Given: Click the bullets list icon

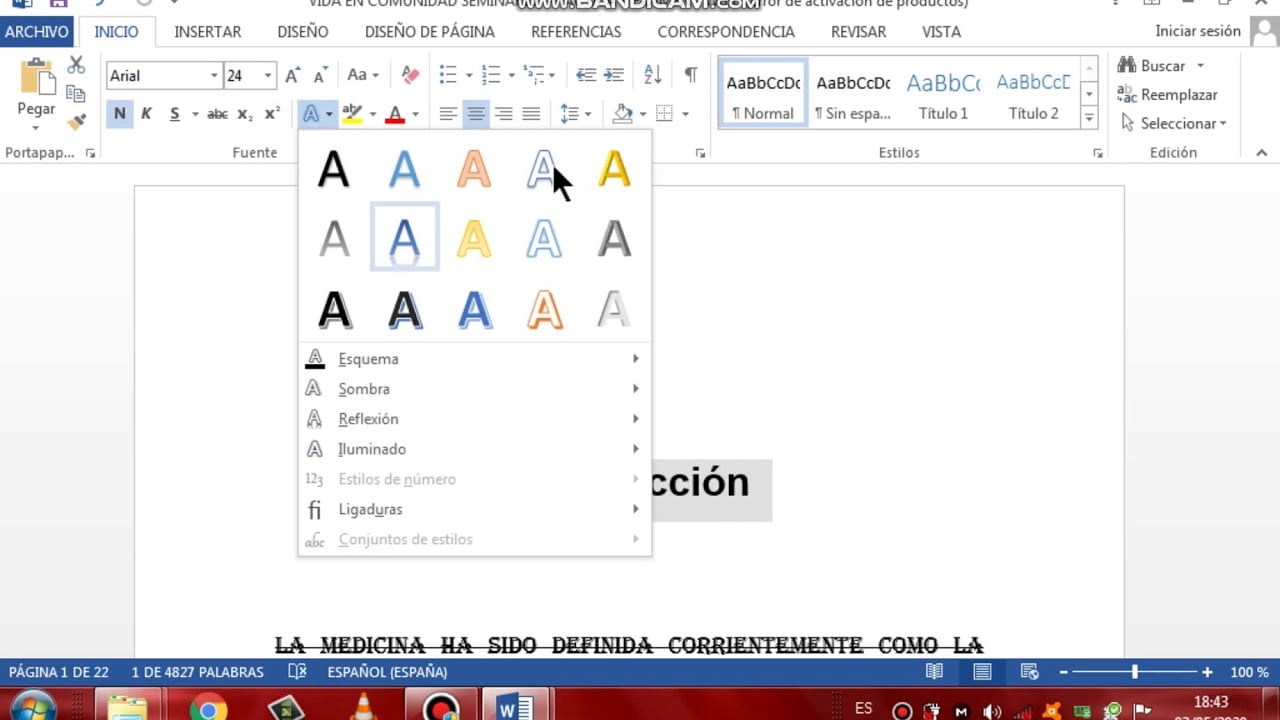Looking at the screenshot, I should click(446, 75).
